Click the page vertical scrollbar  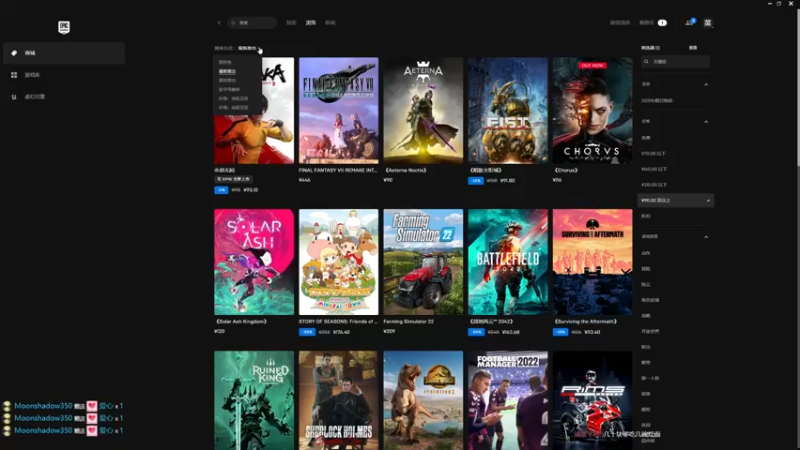[797, 87]
